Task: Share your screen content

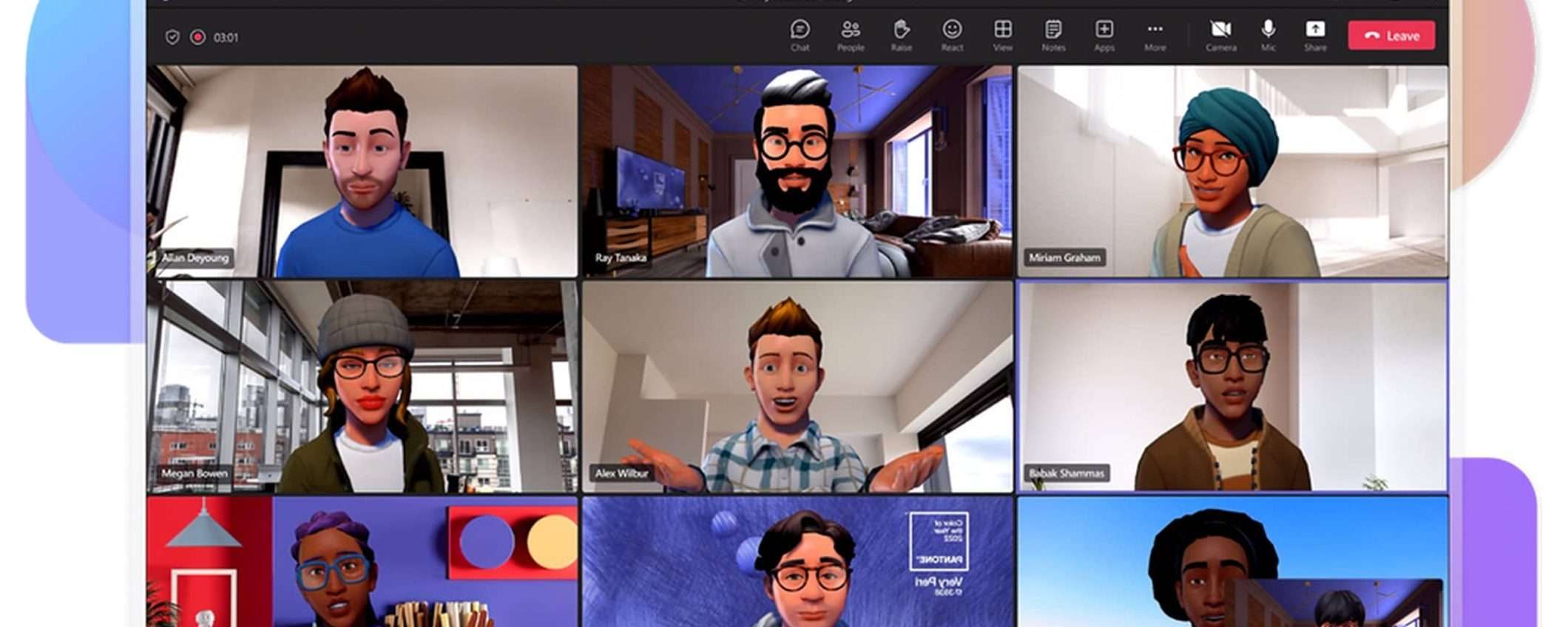Action: tap(1314, 35)
